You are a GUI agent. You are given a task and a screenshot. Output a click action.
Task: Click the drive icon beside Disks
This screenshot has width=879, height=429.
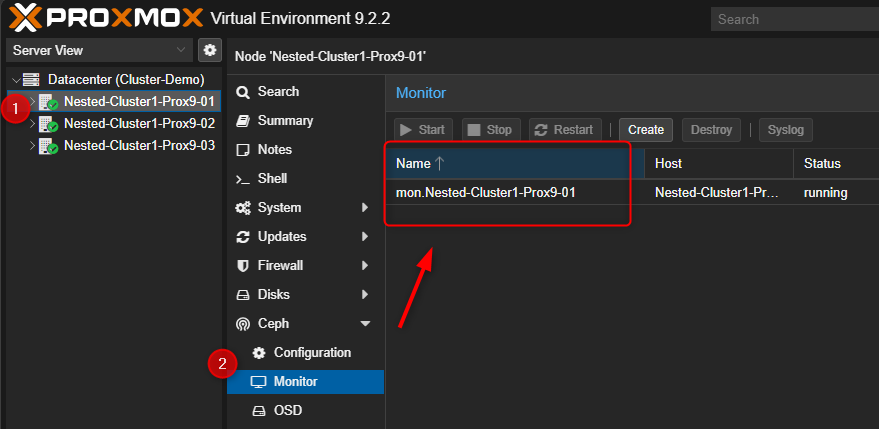point(243,295)
